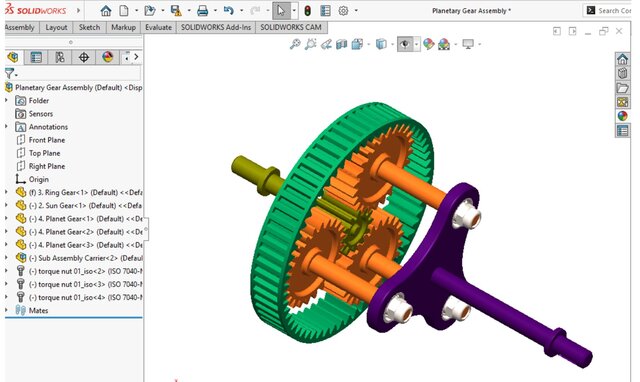640x382 pixels.
Task: Open the FeatureManager Design Tree tab
Action: coord(13,57)
